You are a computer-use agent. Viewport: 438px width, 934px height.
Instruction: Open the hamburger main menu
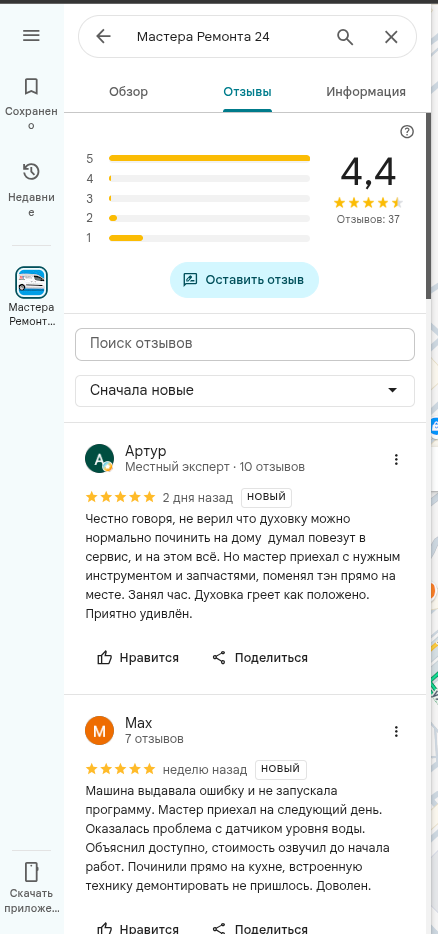pyautogui.click(x=31, y=36)
